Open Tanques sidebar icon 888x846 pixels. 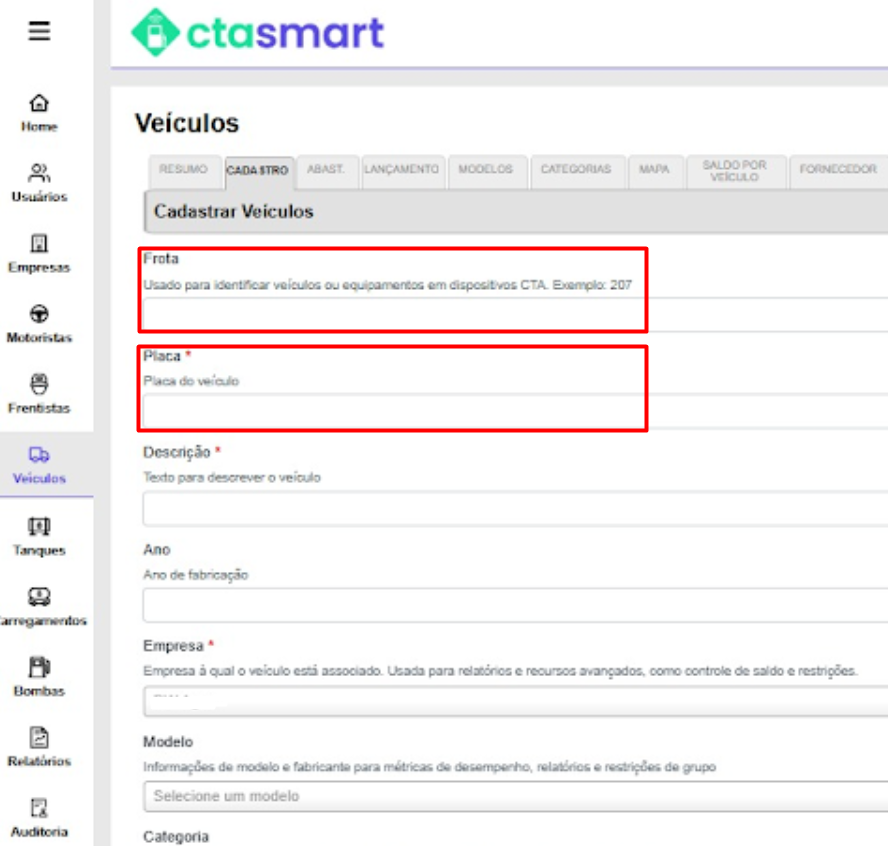coord(39,527)
